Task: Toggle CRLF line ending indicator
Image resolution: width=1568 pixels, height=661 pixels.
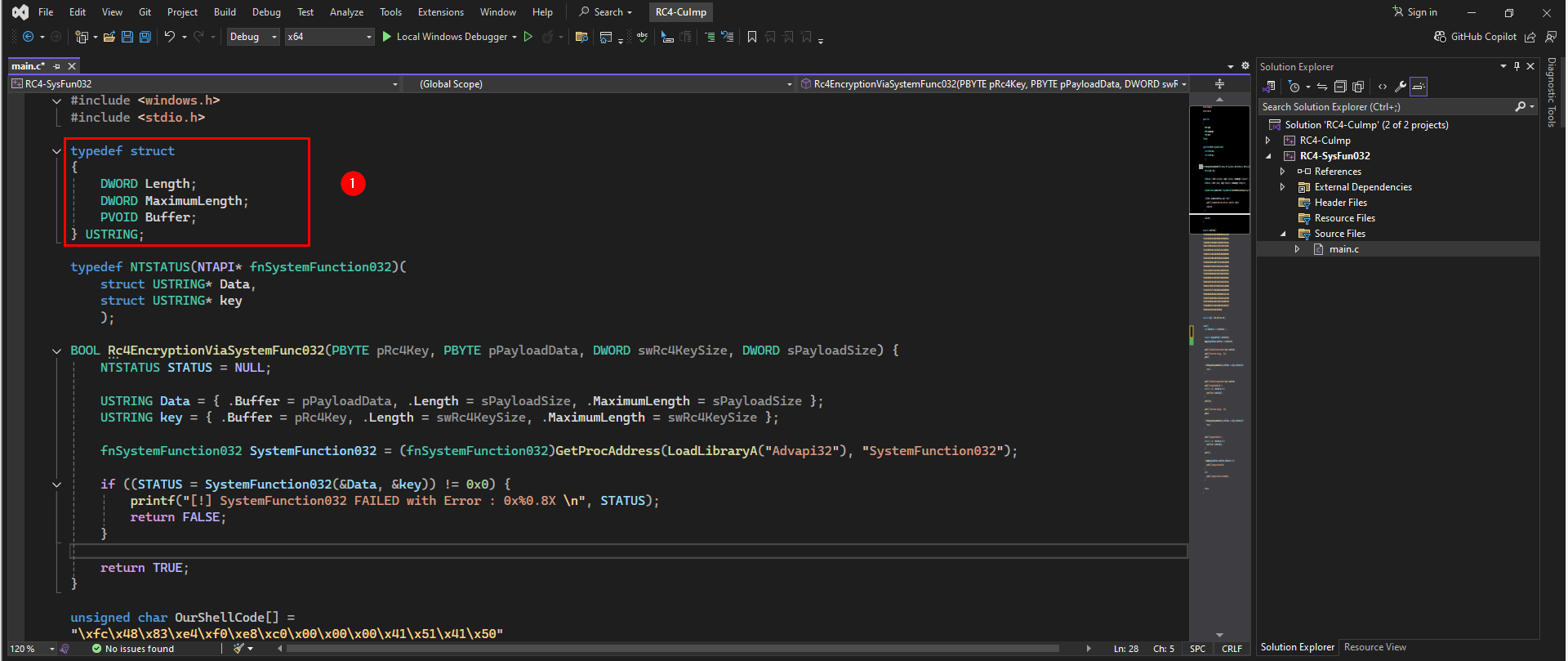Action: (x=1232, y=649)
